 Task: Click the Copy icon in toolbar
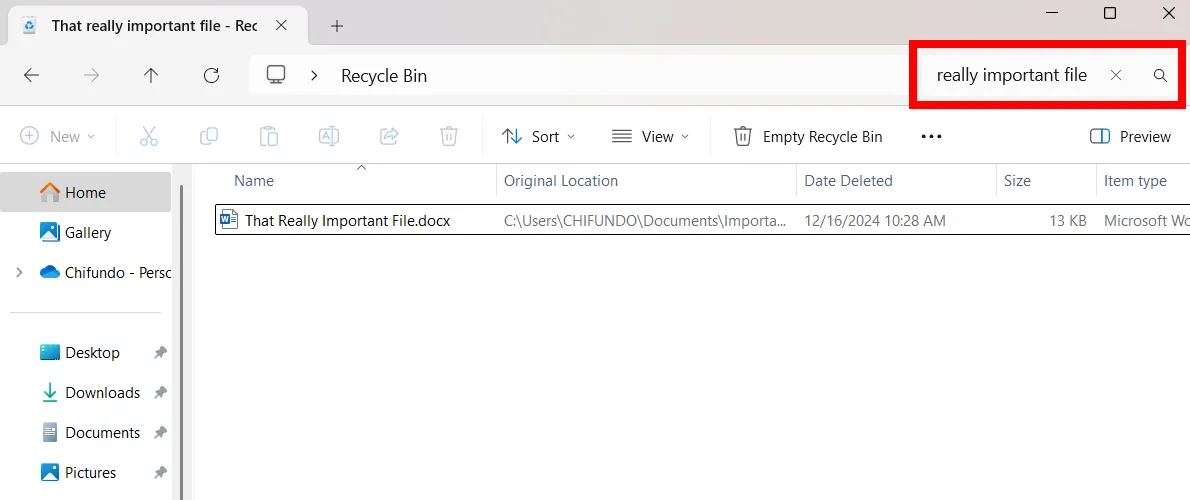209,137
